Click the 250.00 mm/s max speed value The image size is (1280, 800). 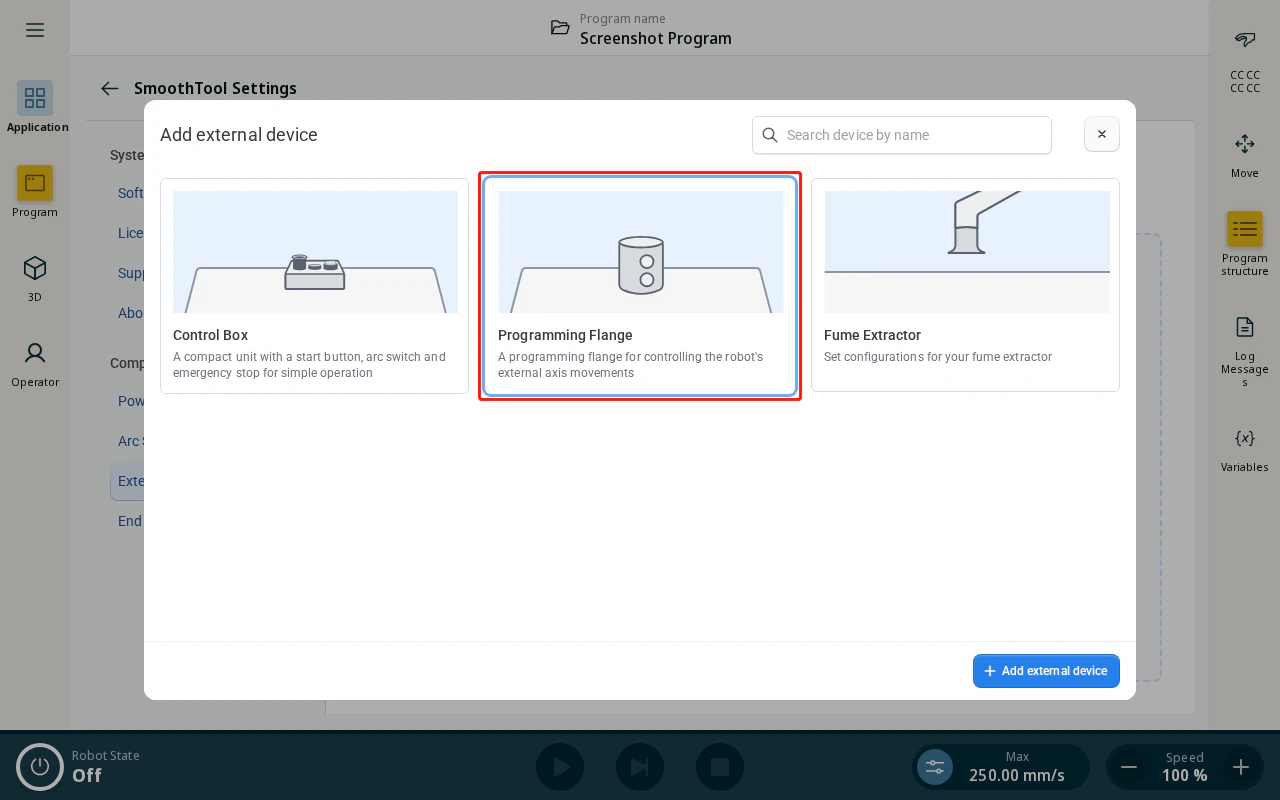tap(1017, 775)
